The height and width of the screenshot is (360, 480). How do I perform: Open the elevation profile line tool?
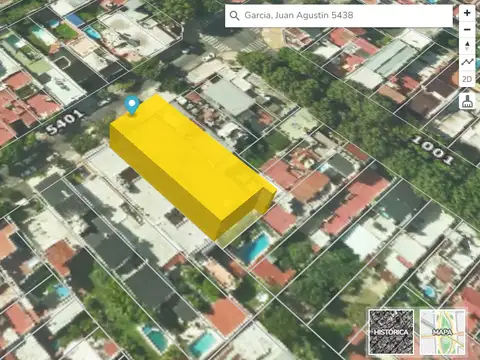[x=467, y=62]
